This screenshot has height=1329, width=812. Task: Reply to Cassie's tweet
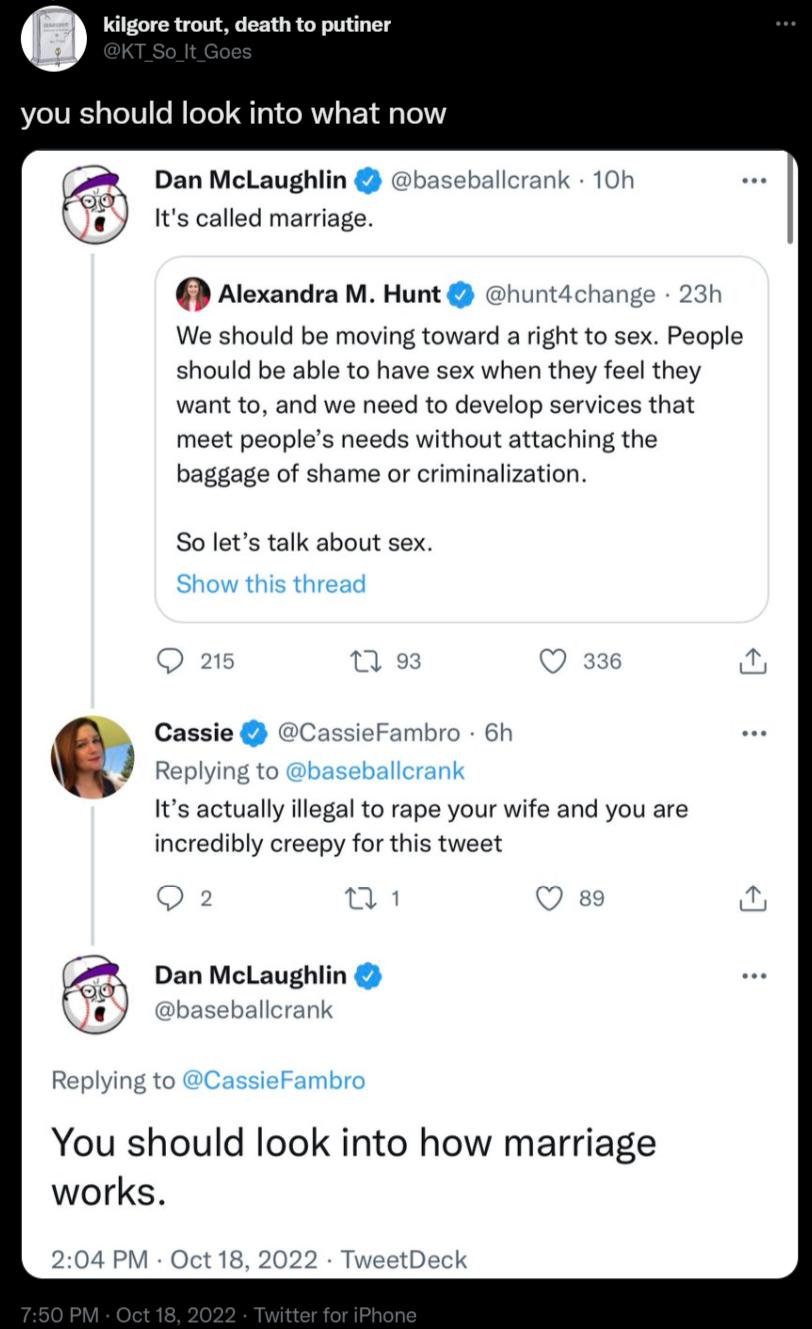point(170,898)
